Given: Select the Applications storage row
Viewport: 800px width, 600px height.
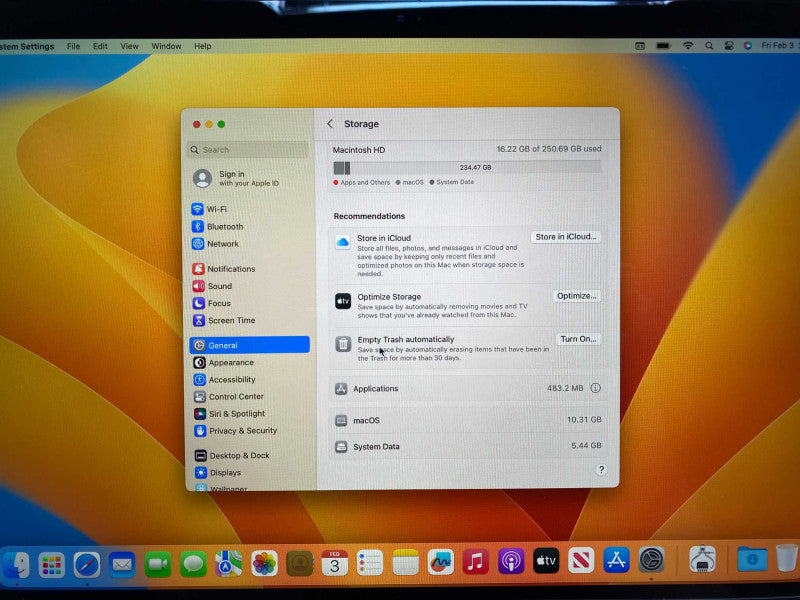Looking at the screenshot, I should click(467, 389).
